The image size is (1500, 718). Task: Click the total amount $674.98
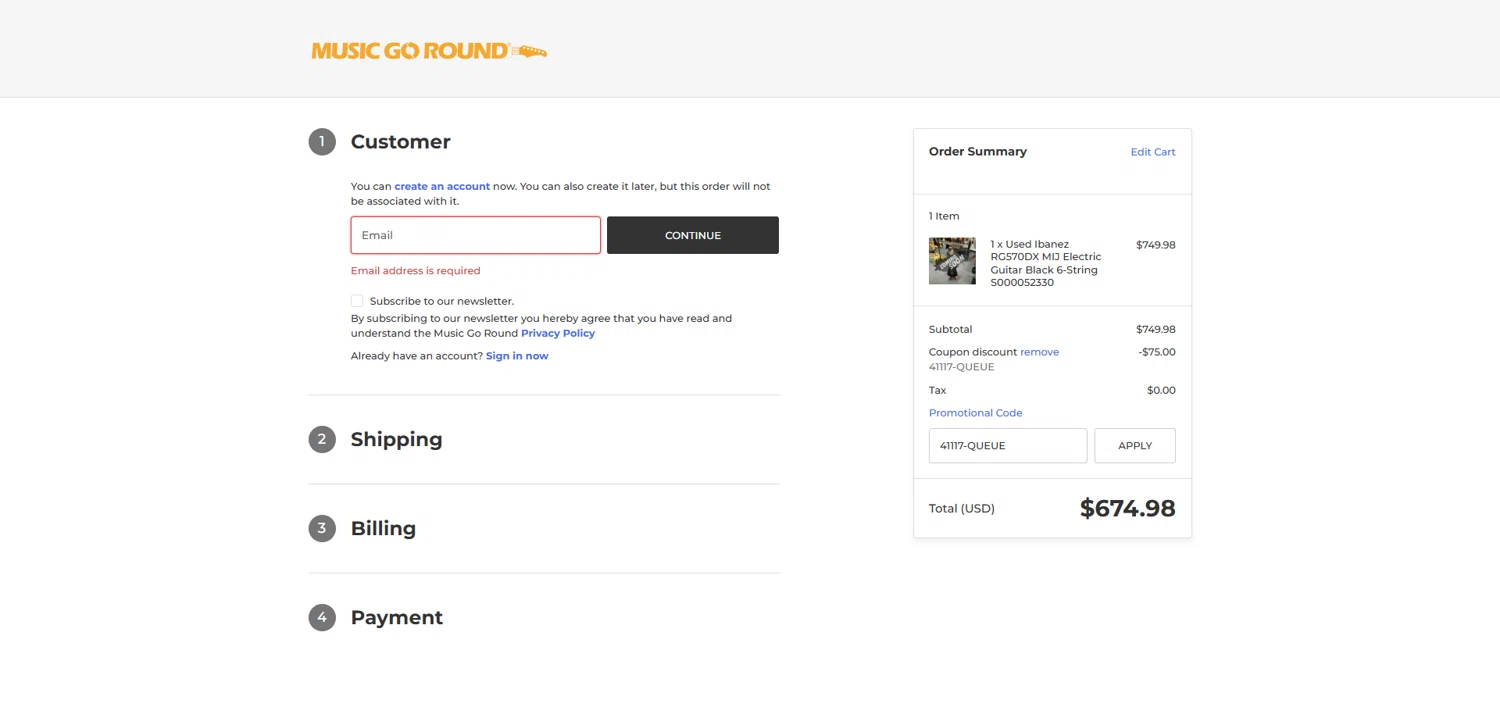(x=1127, y=508)
